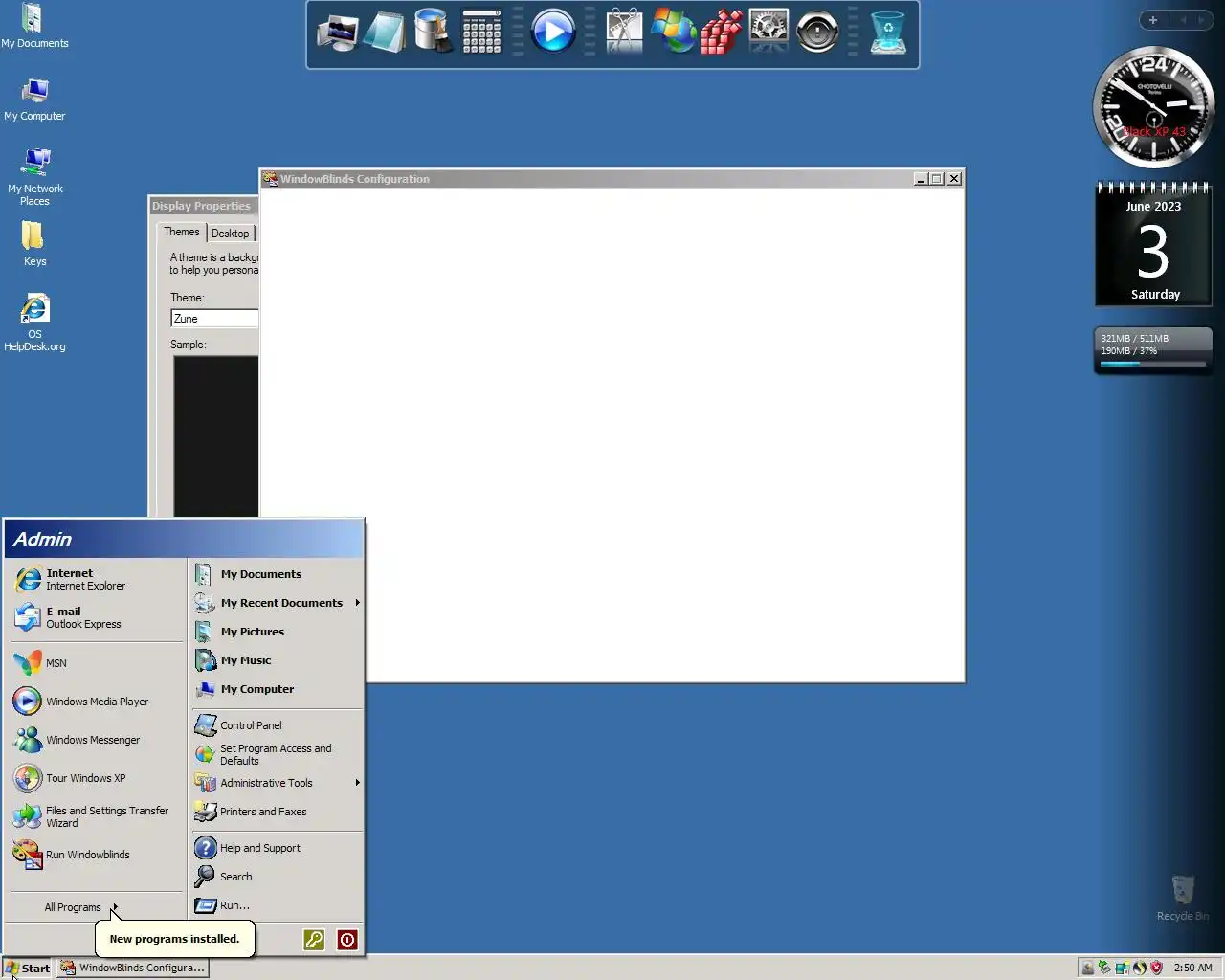Open the My Network Places desktop icon

click(x=34, y=177)
